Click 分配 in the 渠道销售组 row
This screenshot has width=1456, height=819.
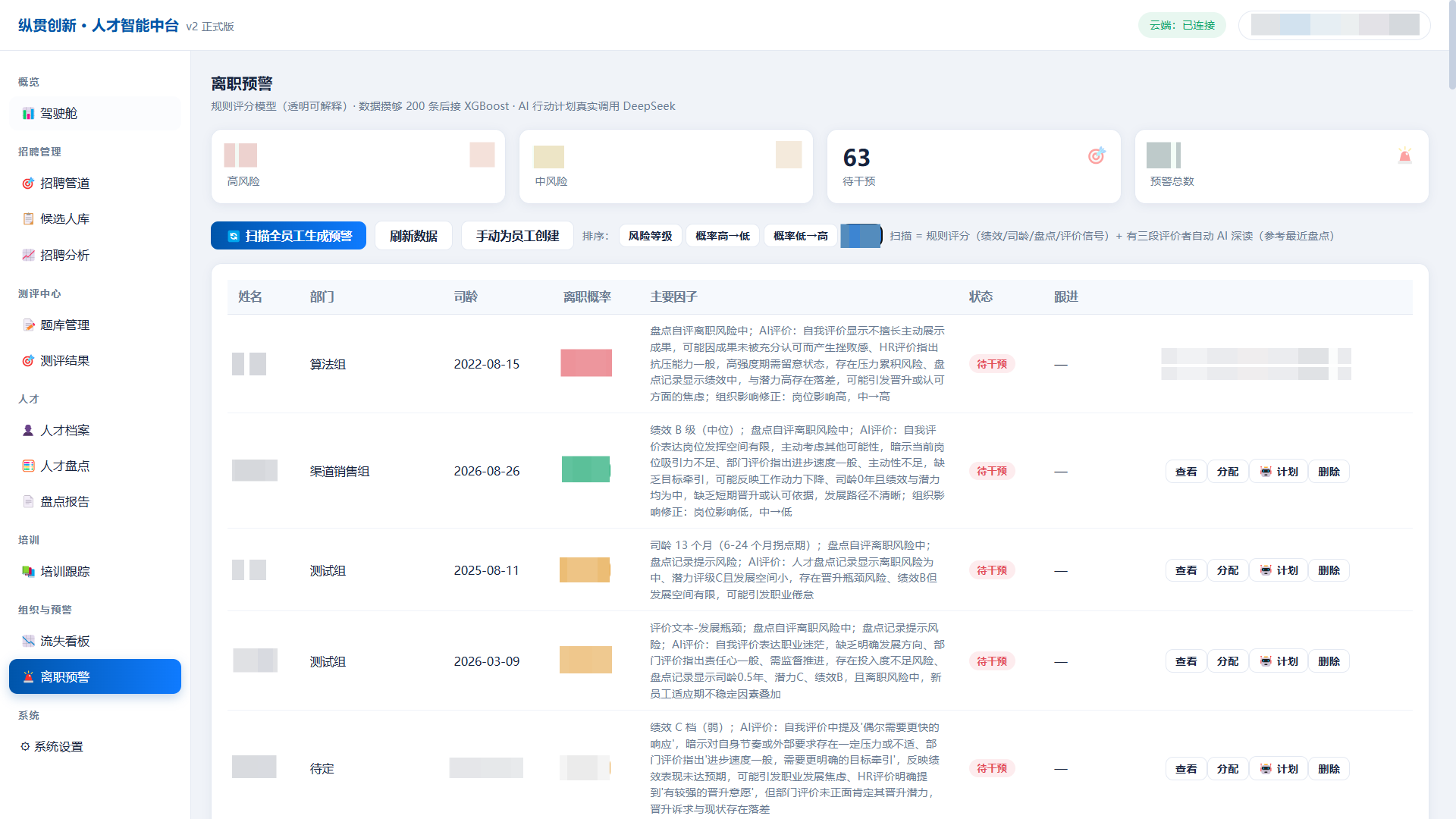click(1228, 472)
